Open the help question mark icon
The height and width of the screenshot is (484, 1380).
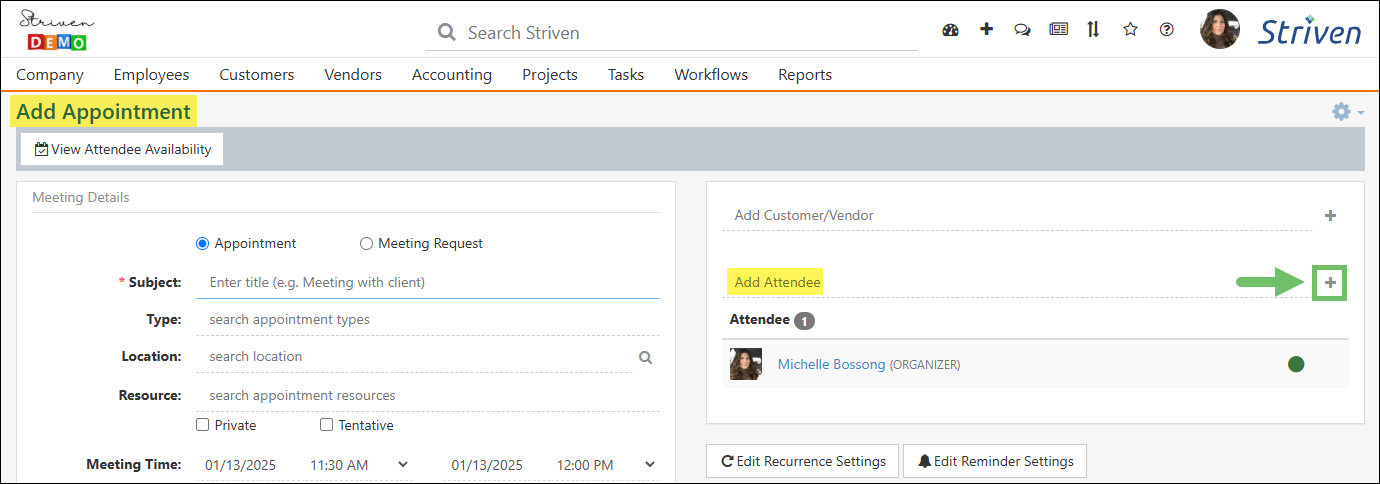[x=1166, y=29]
